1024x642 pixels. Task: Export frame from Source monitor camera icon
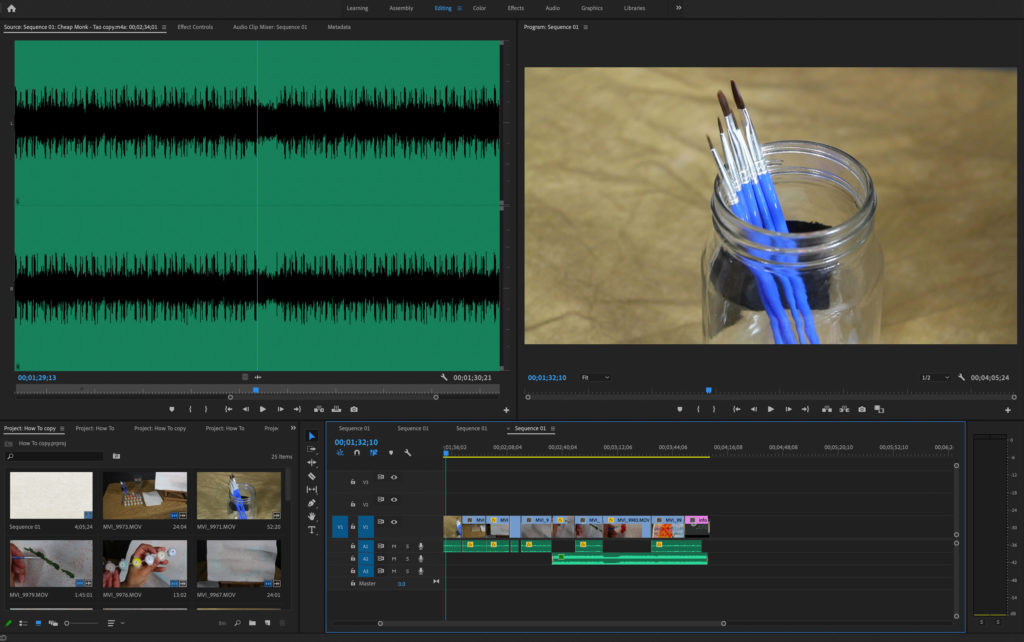(354, 409)
